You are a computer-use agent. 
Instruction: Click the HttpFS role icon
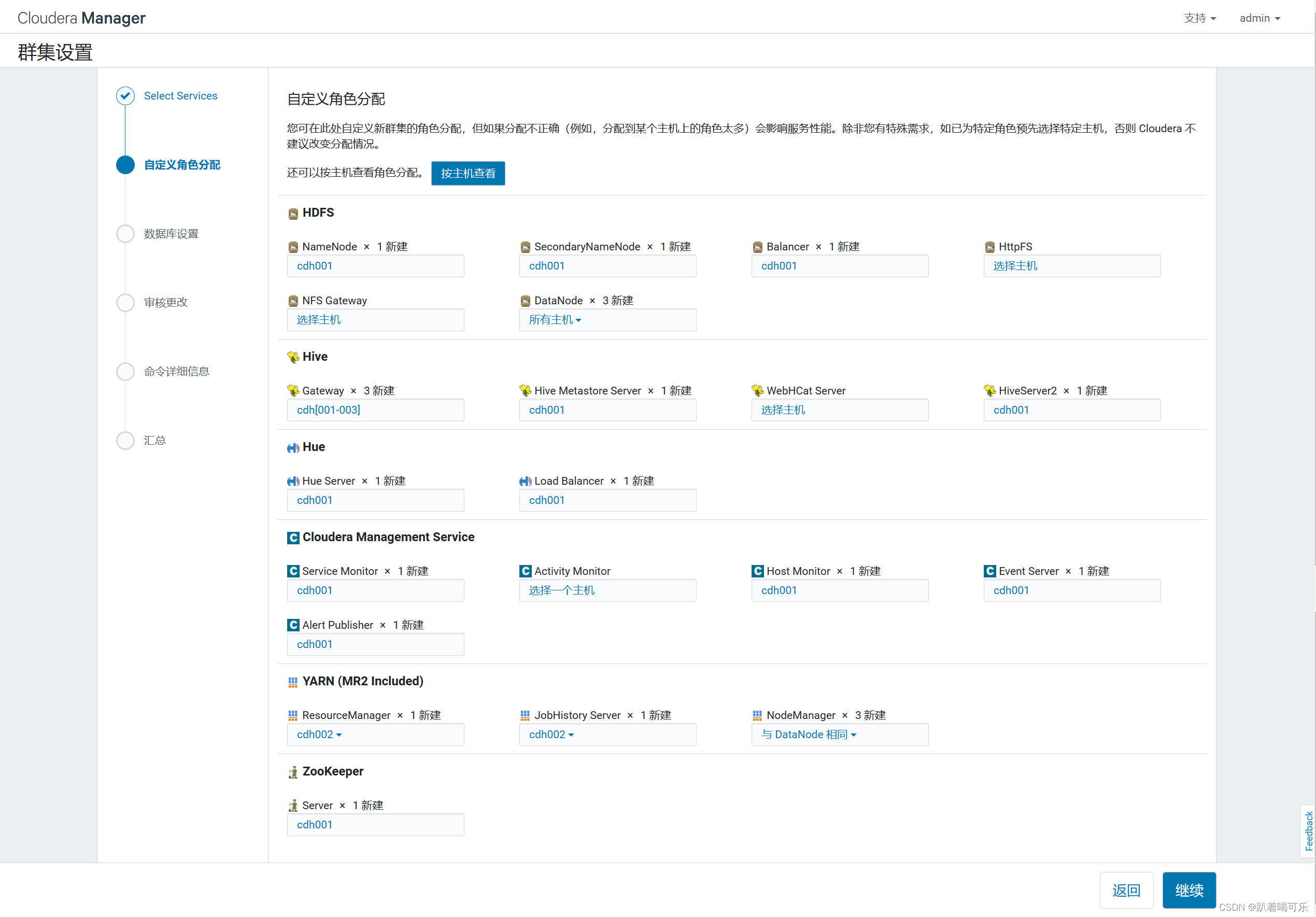coord(989,247)
